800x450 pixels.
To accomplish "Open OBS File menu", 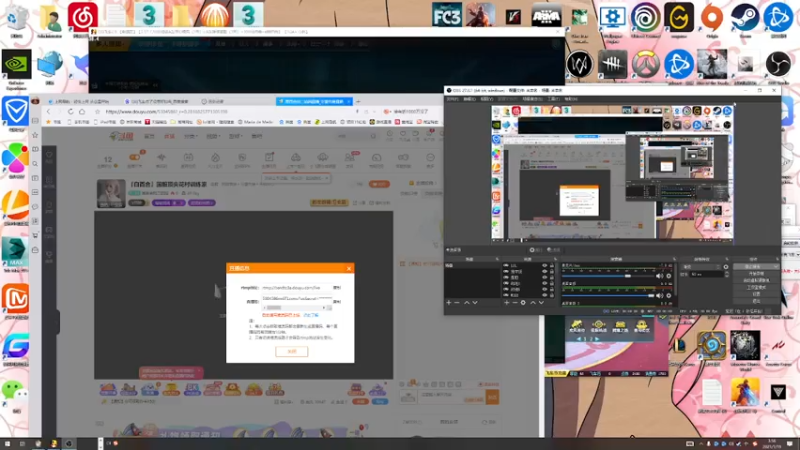I will click(x=452, y=99).
